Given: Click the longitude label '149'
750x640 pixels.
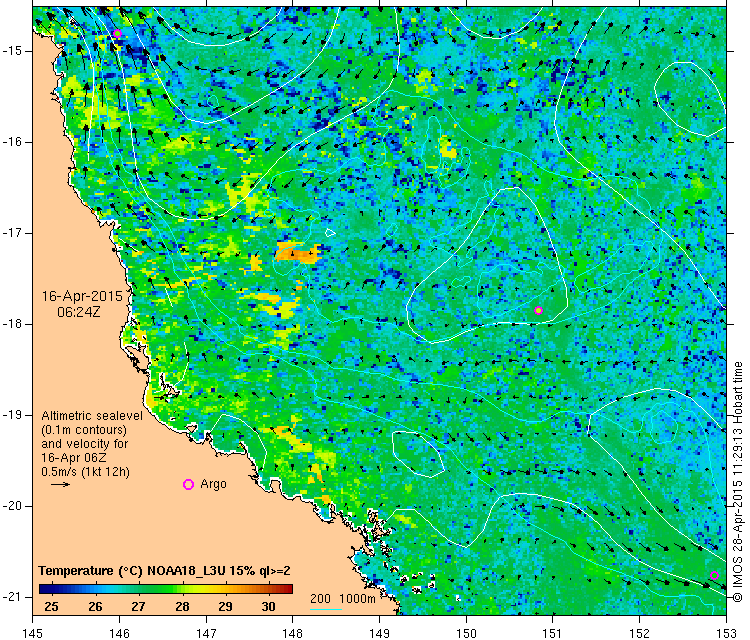Looking at the screenshot, I should click(x=379, y=633).
